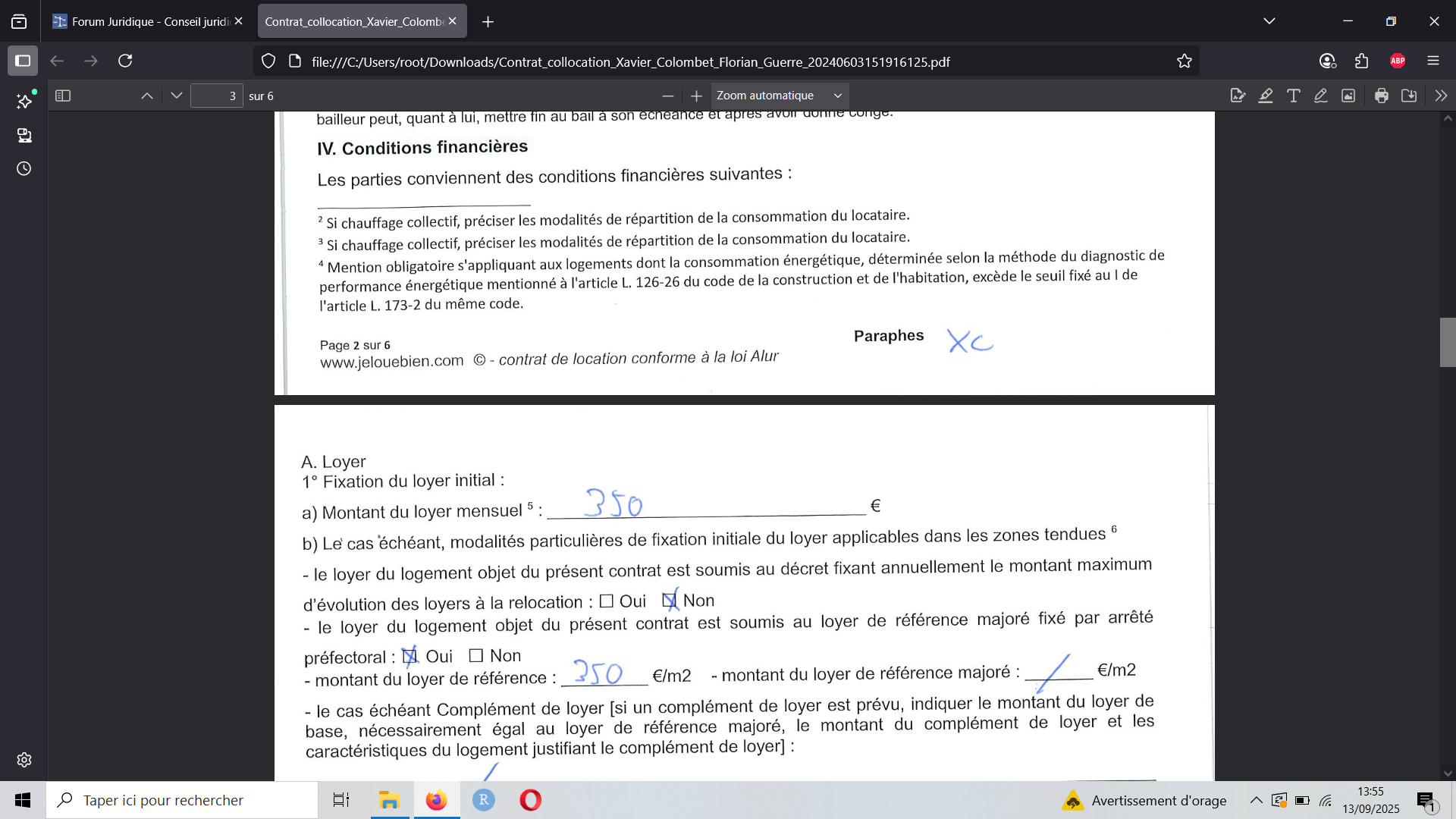Print the PDF document
1456x819 pixels.
tap(1382, 96)
